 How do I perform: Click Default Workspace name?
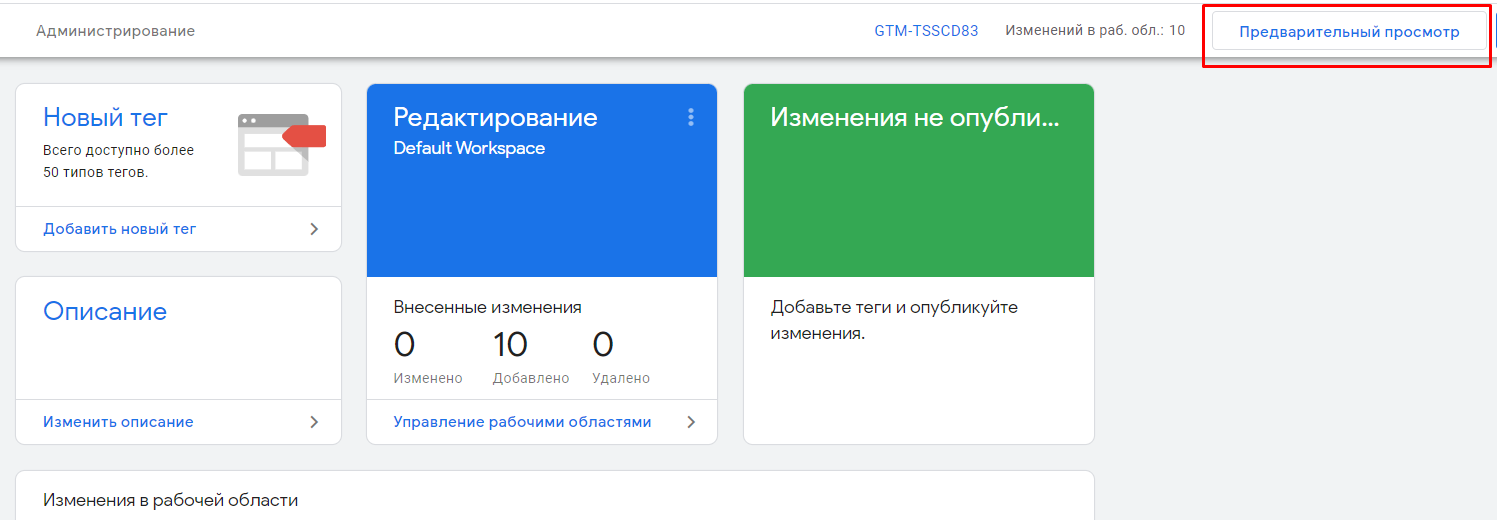[x=469, y=148]
